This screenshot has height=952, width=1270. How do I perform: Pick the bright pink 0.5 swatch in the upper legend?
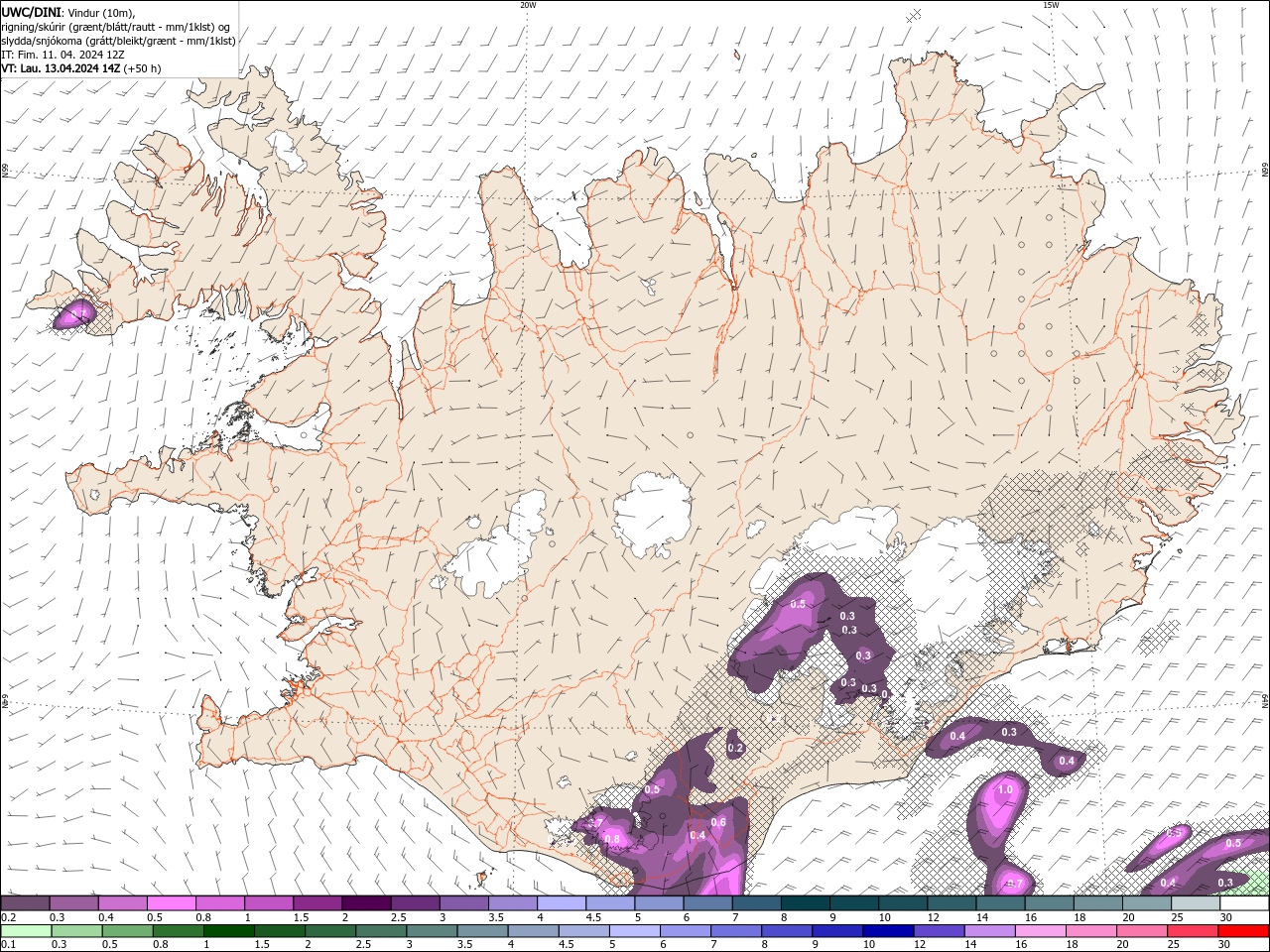coord(171,903)
